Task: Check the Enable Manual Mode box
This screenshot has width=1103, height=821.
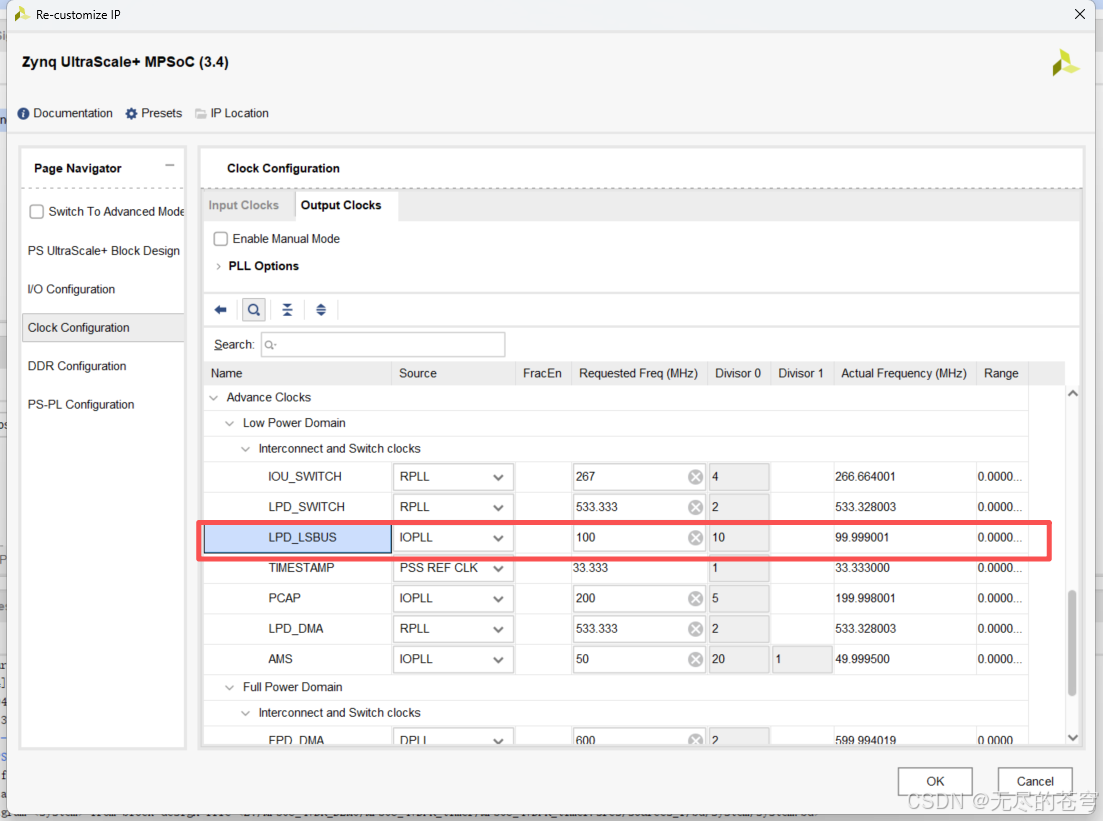Action: pos(221,239)
